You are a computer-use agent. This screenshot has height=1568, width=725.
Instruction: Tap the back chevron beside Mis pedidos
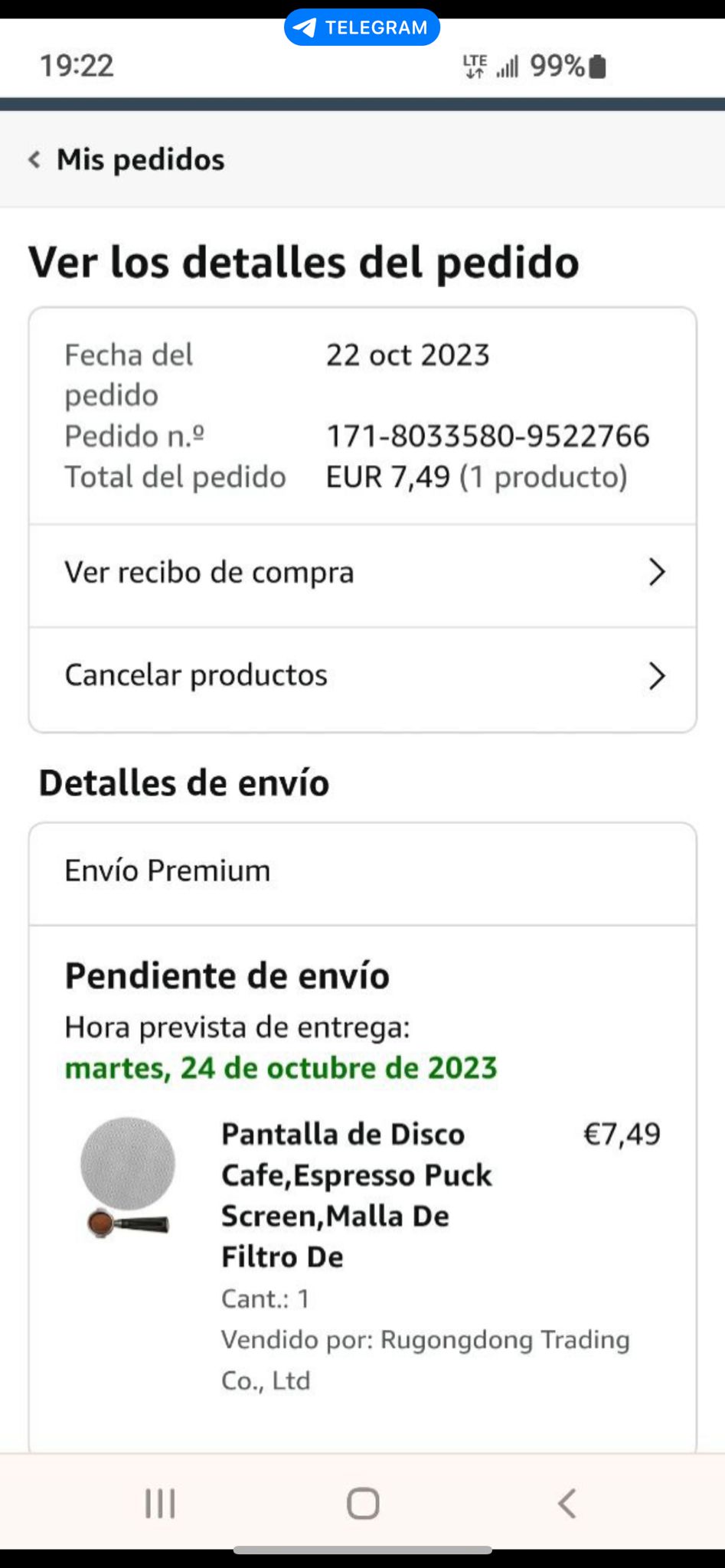pos(34,160)
